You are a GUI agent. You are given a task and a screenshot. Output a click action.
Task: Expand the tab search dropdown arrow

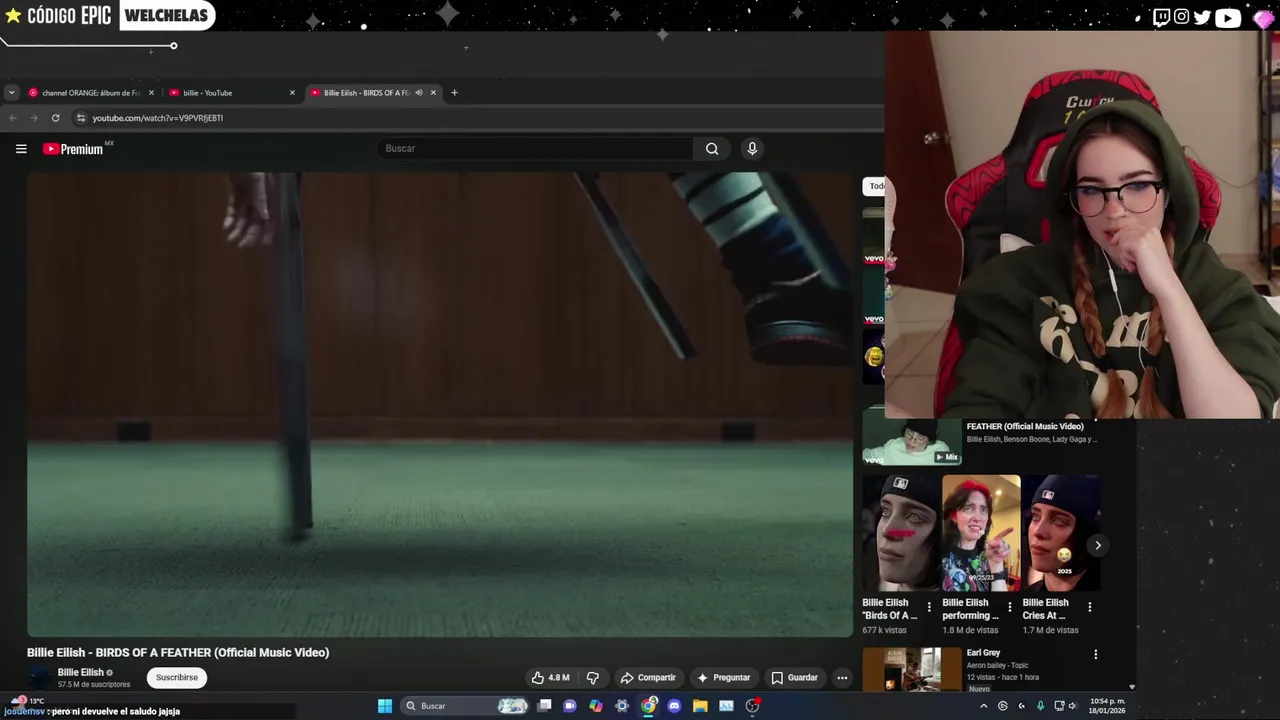pos(11,93)
